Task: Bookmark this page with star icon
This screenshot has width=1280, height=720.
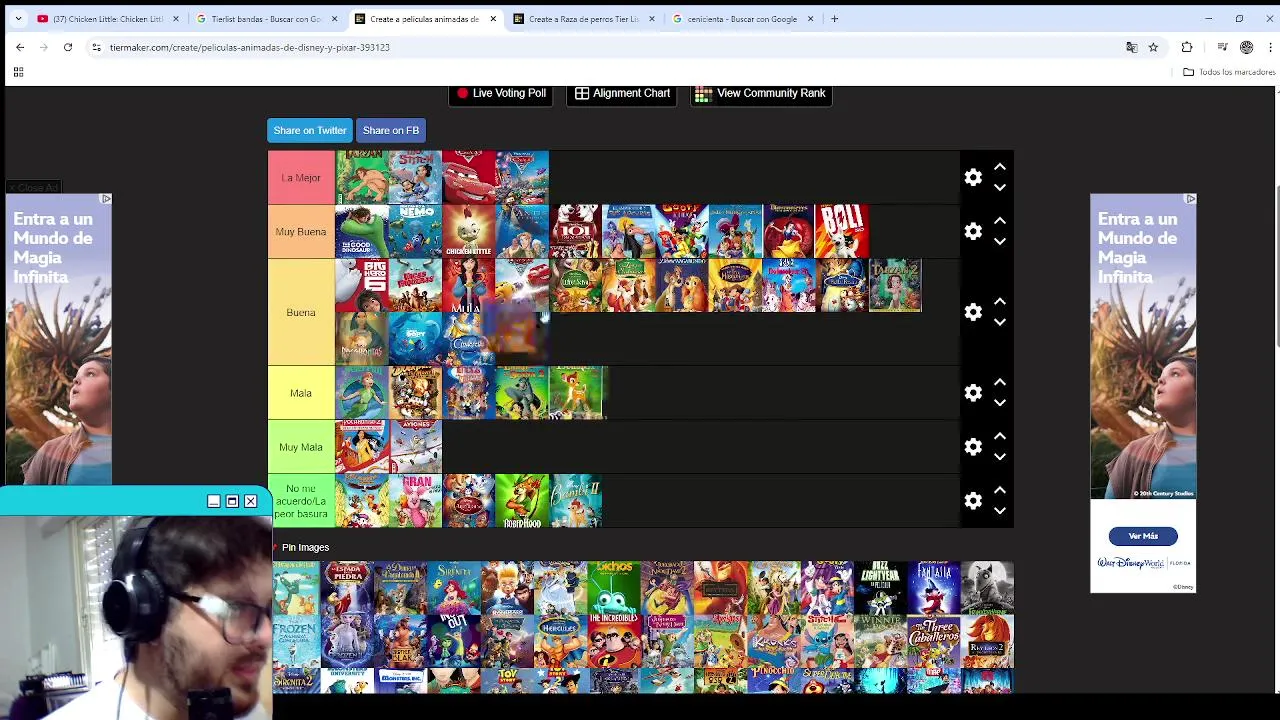Action: (1153, 47)
